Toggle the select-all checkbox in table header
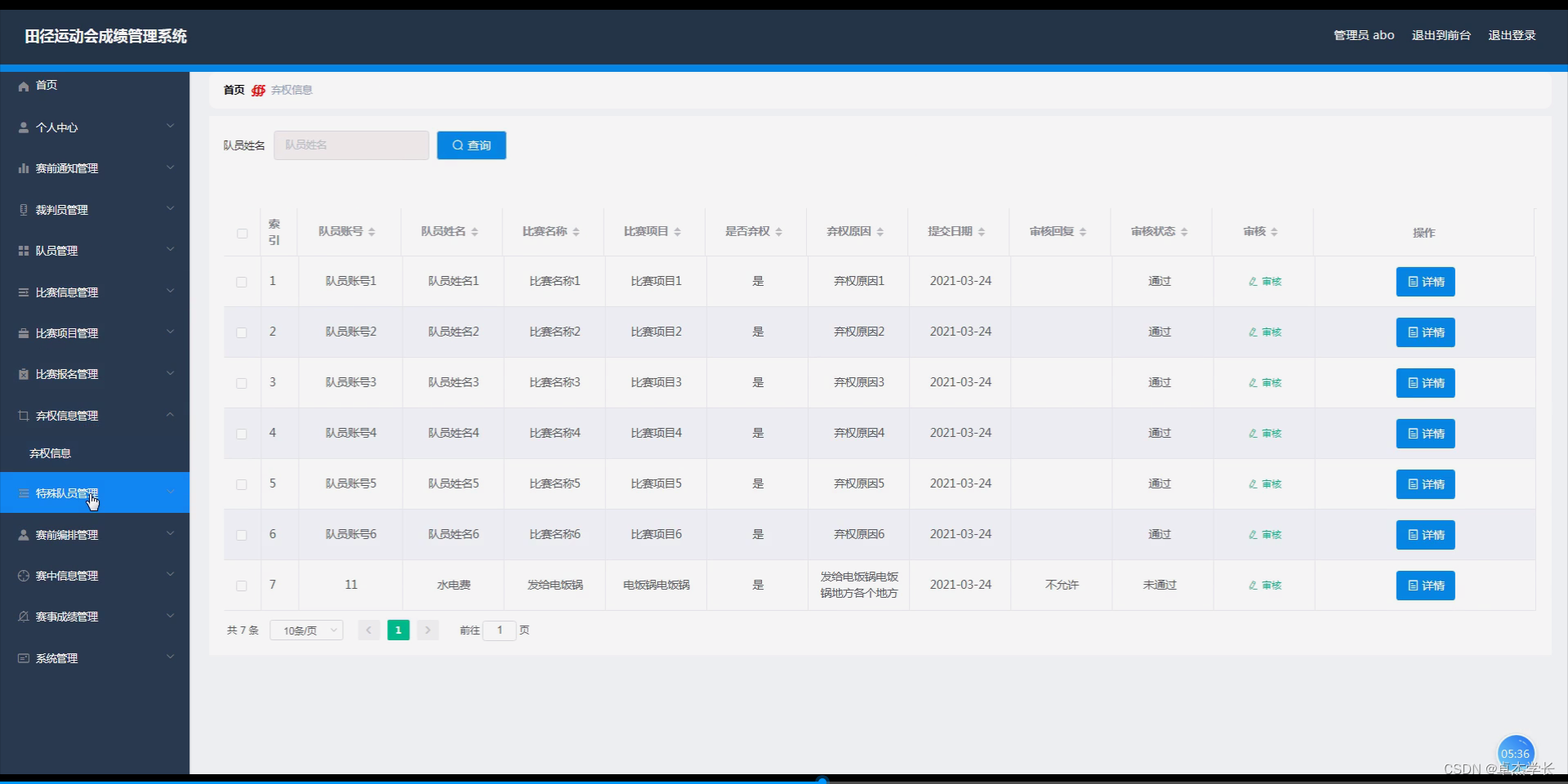The image size is (1568, 784). click(x=242, y=234)
